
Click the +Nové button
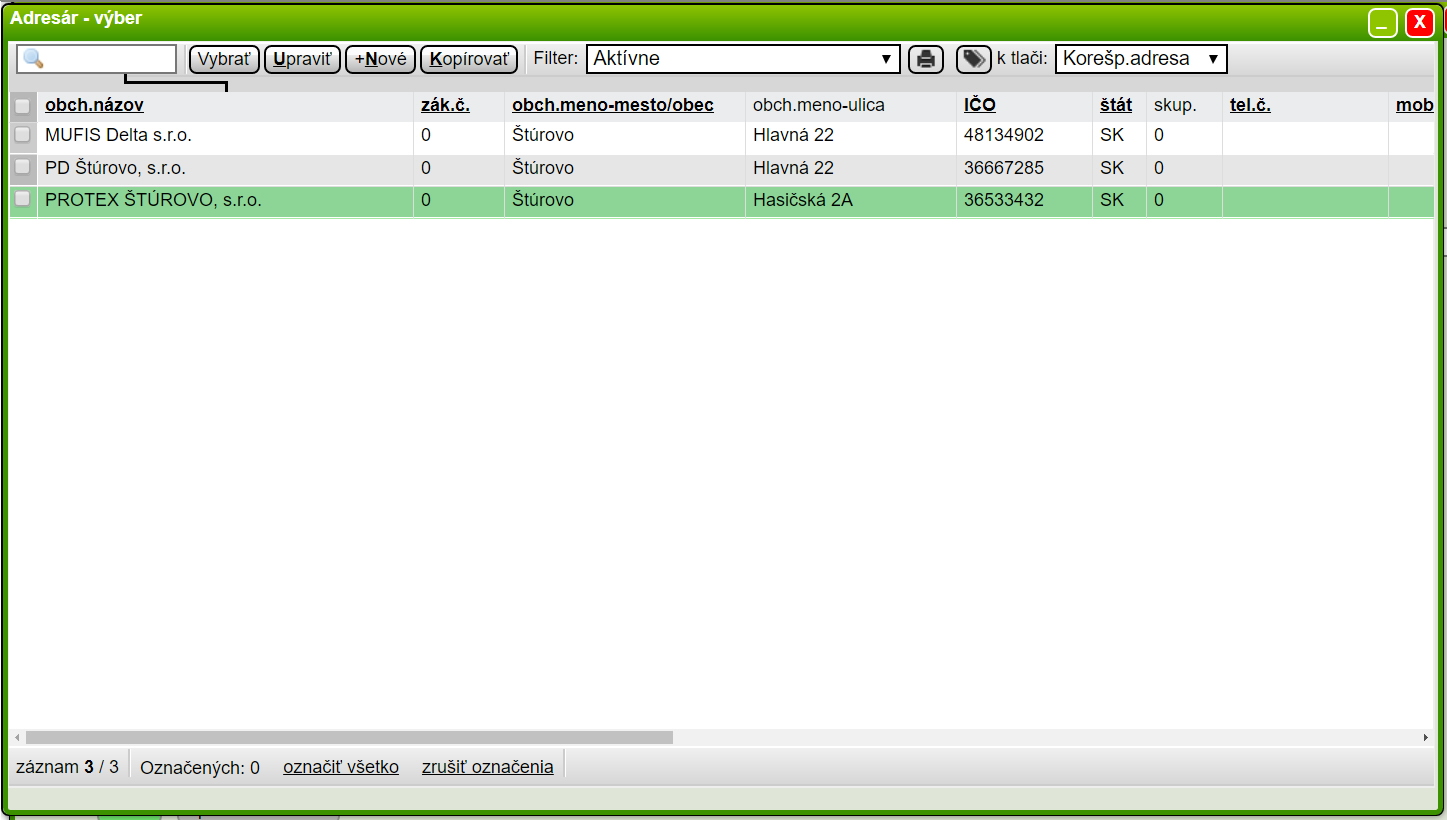(x=380, y=59)
